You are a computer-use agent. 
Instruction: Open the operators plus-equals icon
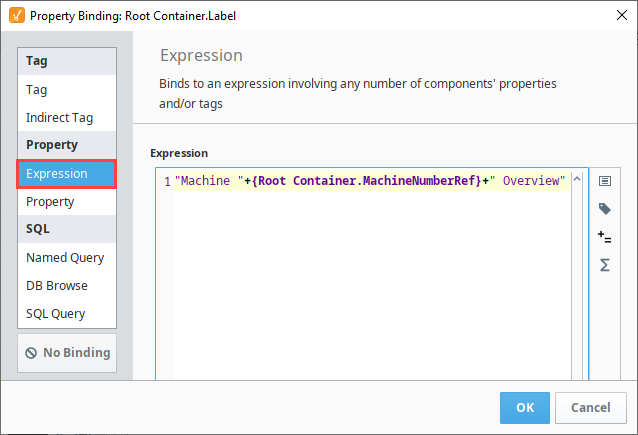[605, 237]
